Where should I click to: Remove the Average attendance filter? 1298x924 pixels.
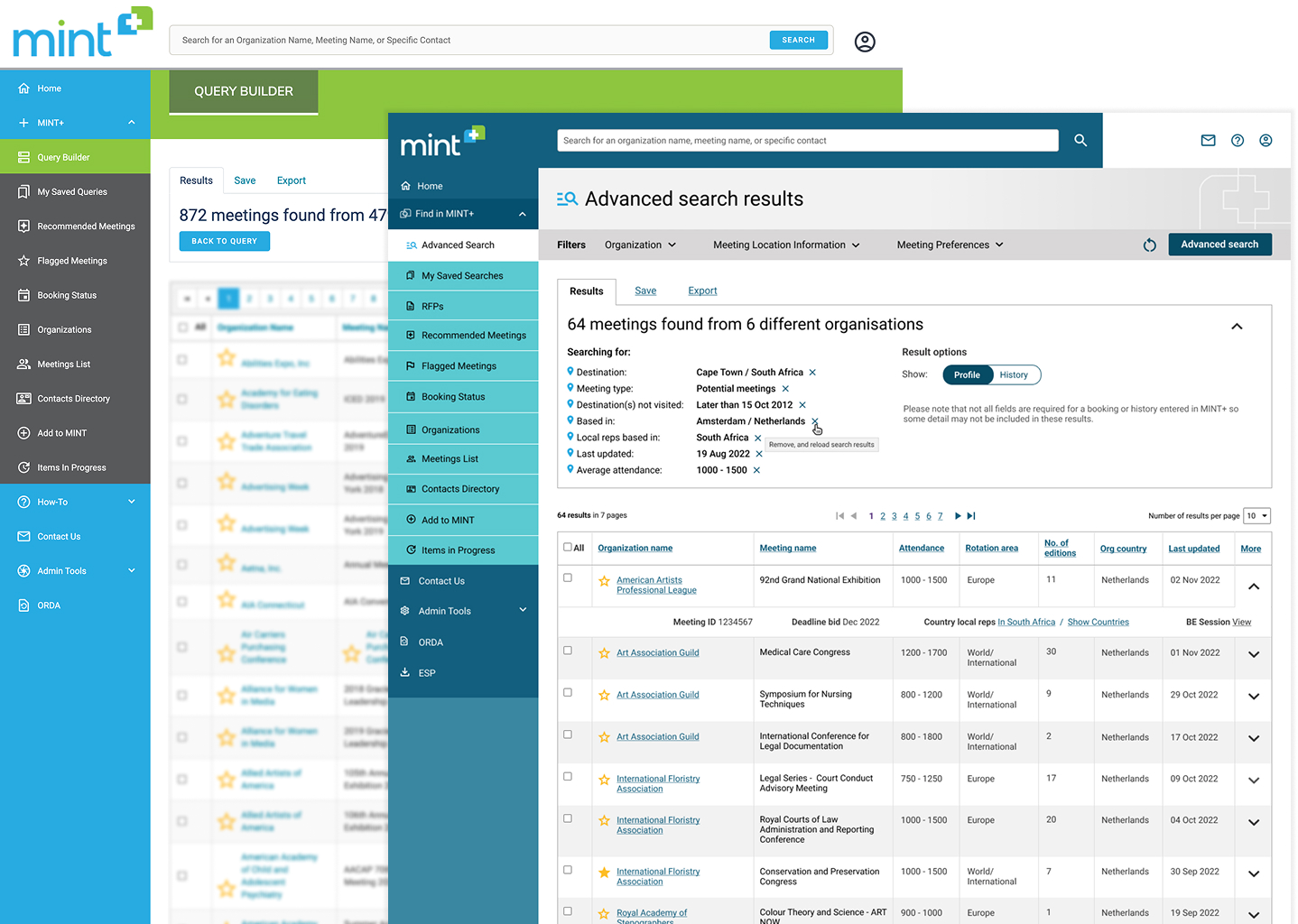tap(756, 470)
